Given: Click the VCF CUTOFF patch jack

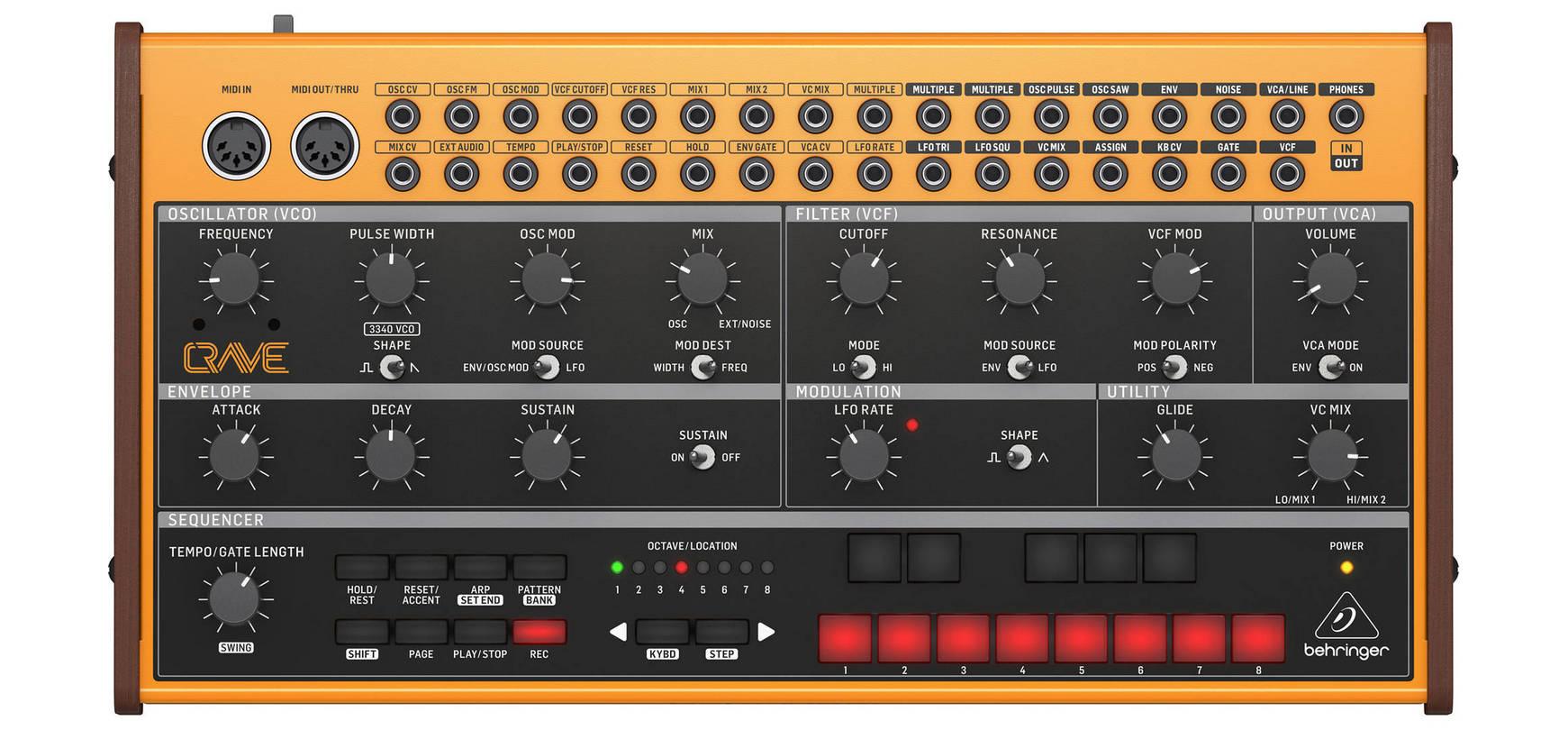Looking at the screenshot, I should [x=579, y=116].
